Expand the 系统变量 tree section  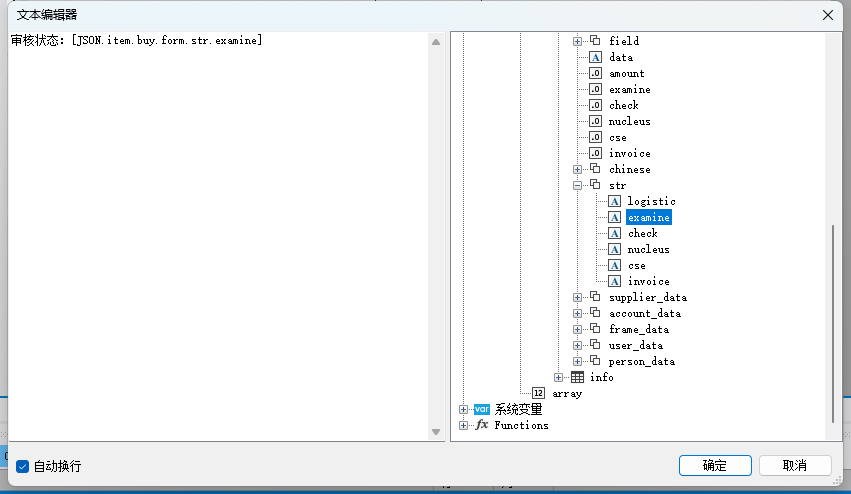(x=463, y=409)
